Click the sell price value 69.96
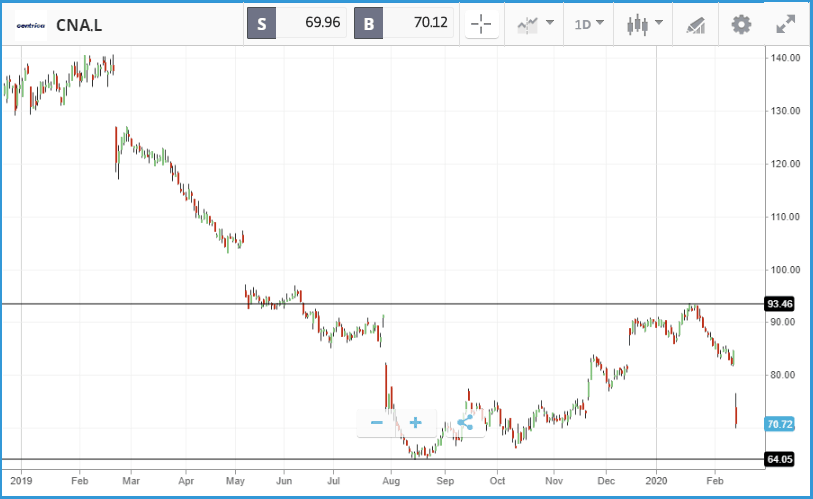 [x=323, y=22]
